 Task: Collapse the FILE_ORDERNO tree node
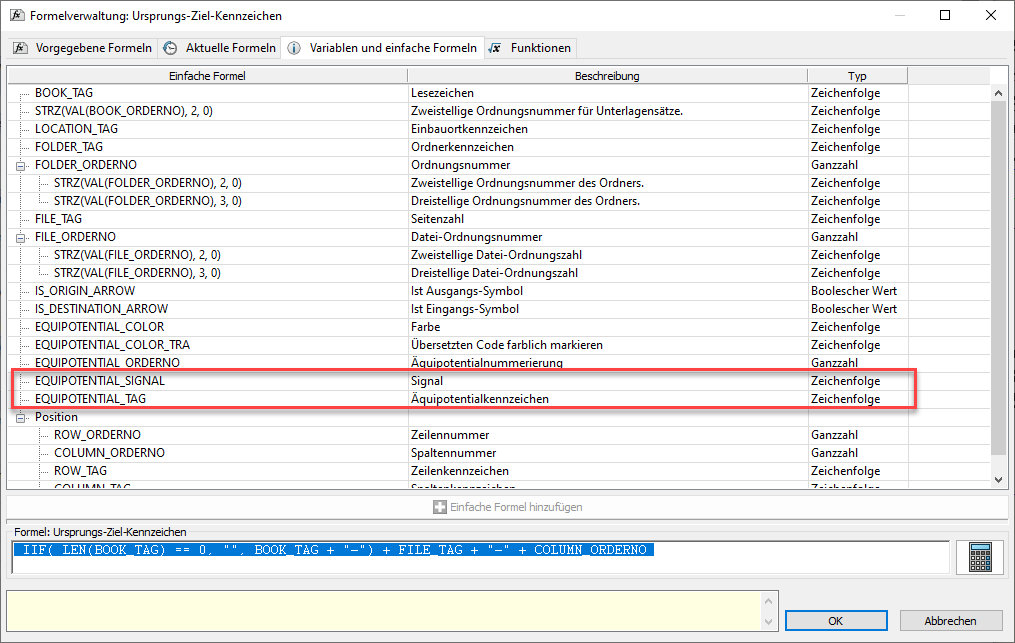tap(21, 237)
